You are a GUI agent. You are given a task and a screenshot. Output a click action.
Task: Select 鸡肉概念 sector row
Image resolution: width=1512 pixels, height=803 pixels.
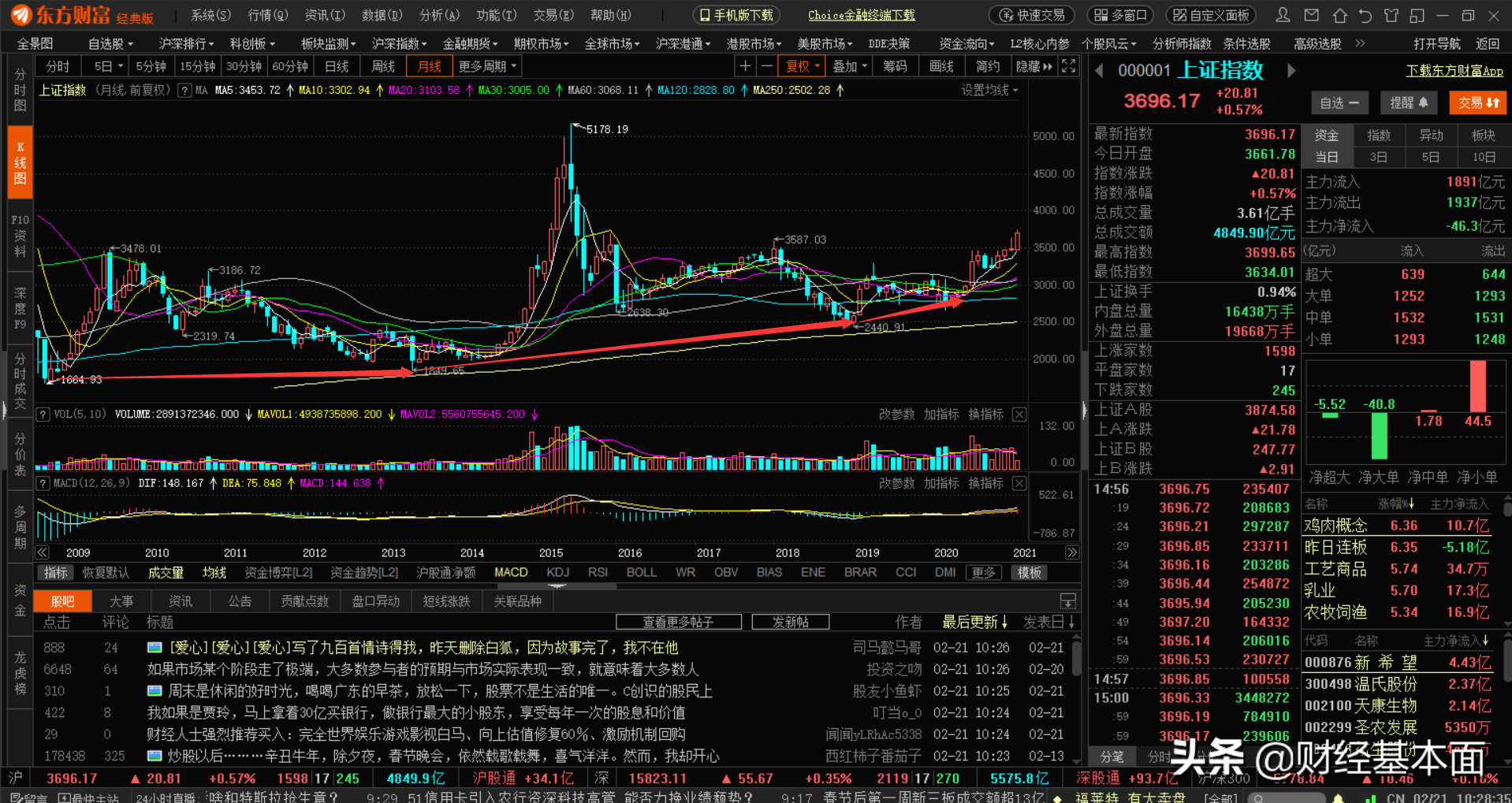tap(1397, 526)
